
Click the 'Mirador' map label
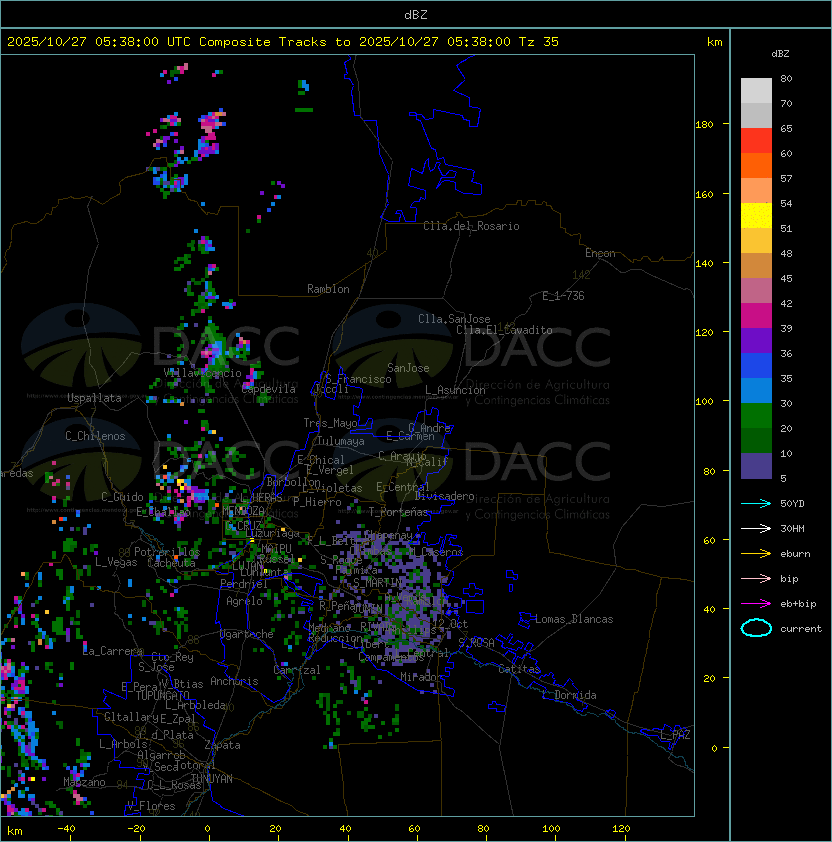pos(422,677)
